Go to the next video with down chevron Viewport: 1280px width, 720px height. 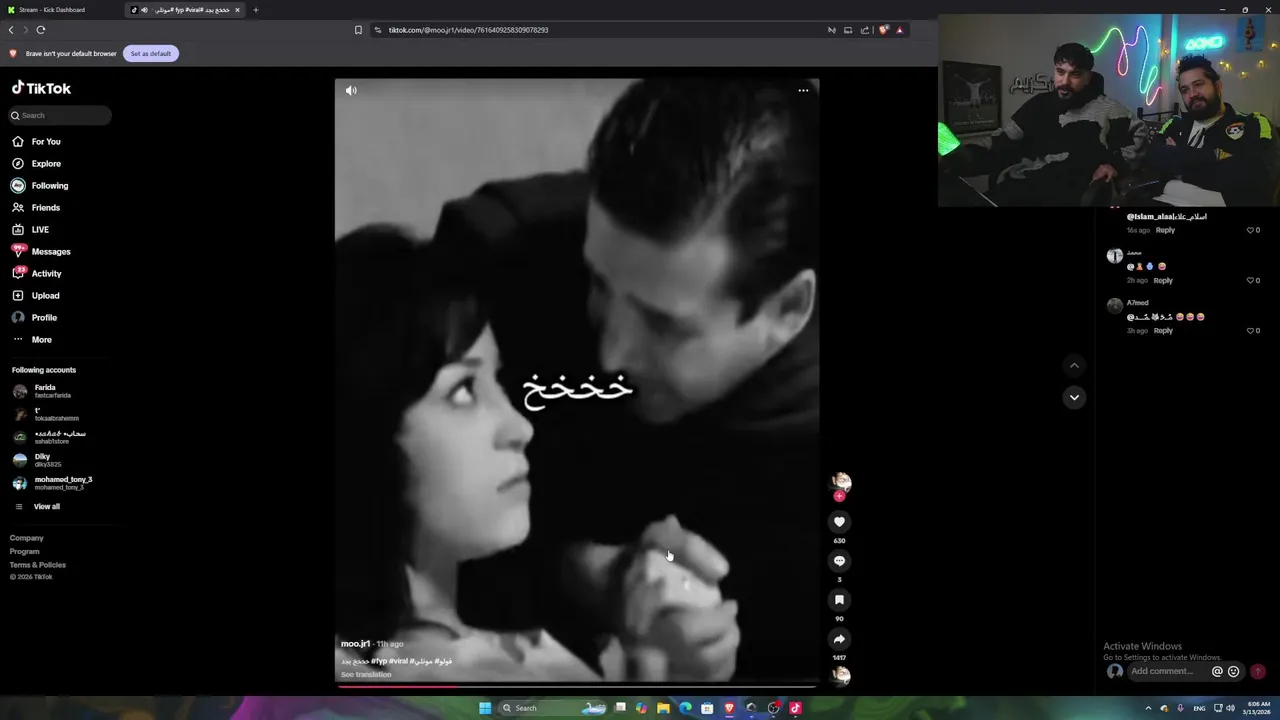[x=1074, y=397]
